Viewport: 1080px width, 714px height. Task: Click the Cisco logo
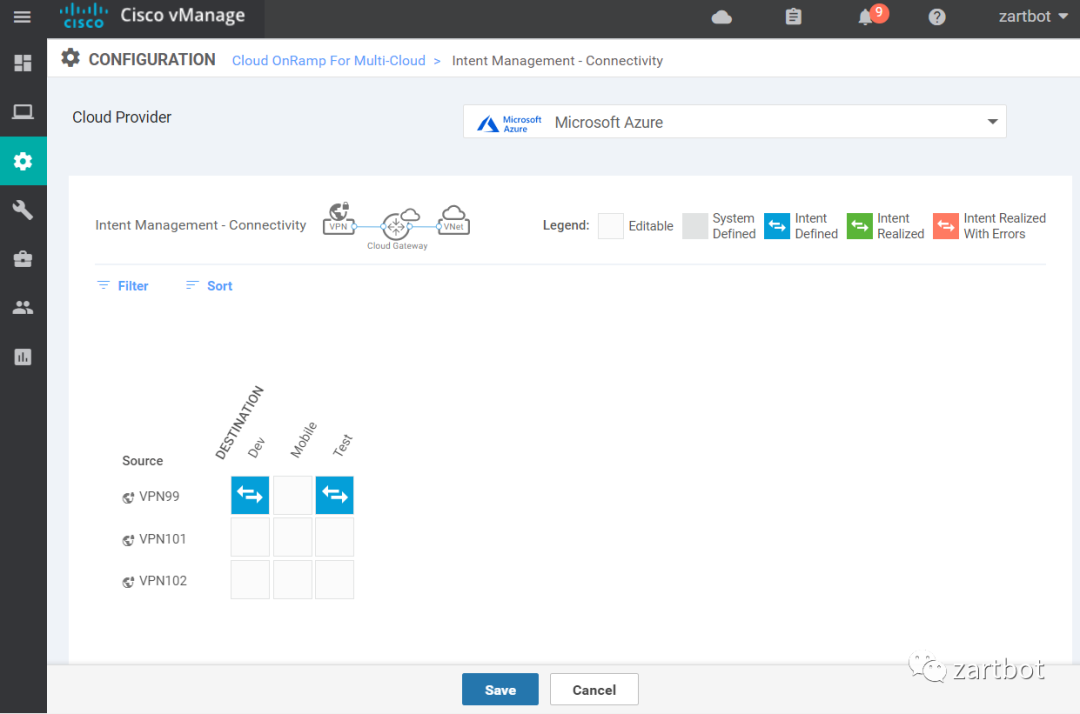83,16
